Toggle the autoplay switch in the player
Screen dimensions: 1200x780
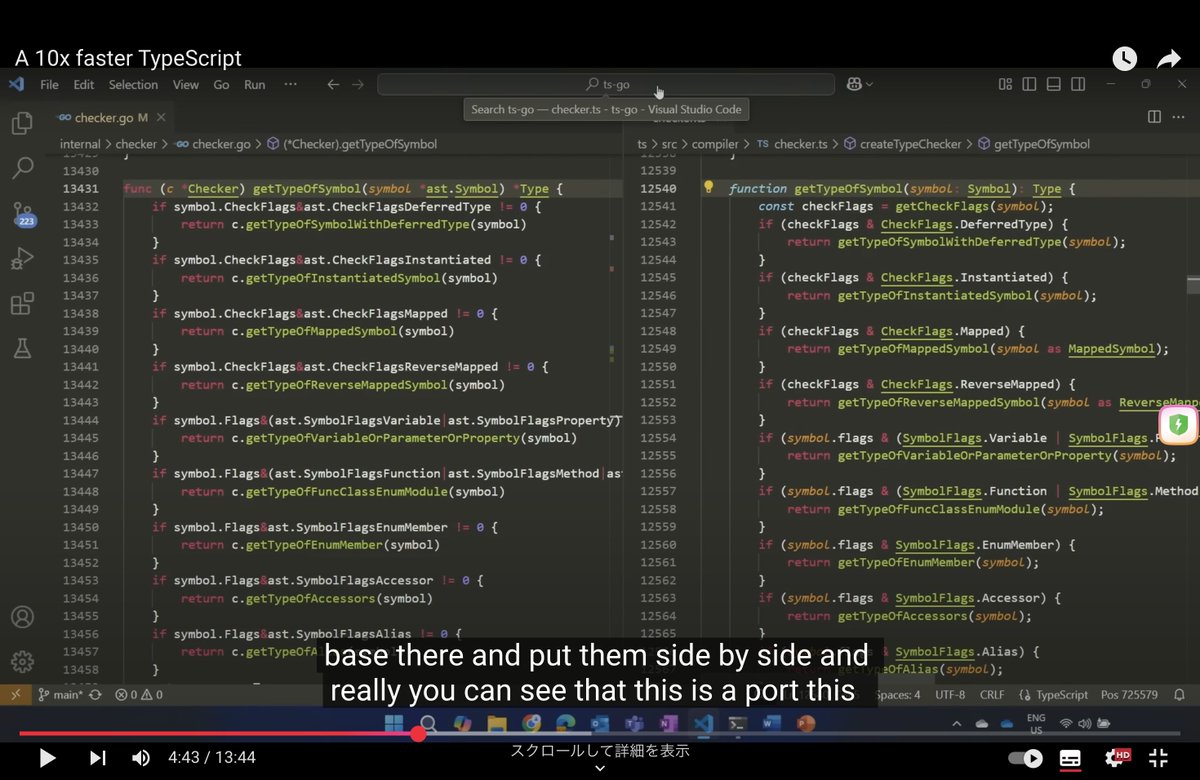pos(1024,758)
